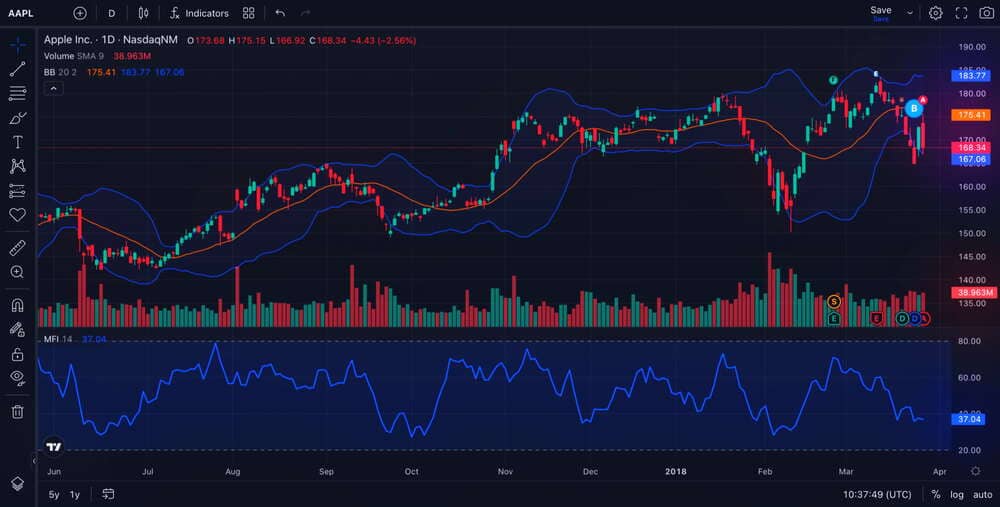Open chart settings gear icon
Viewport: 1000px width, 507px height.
935,13
